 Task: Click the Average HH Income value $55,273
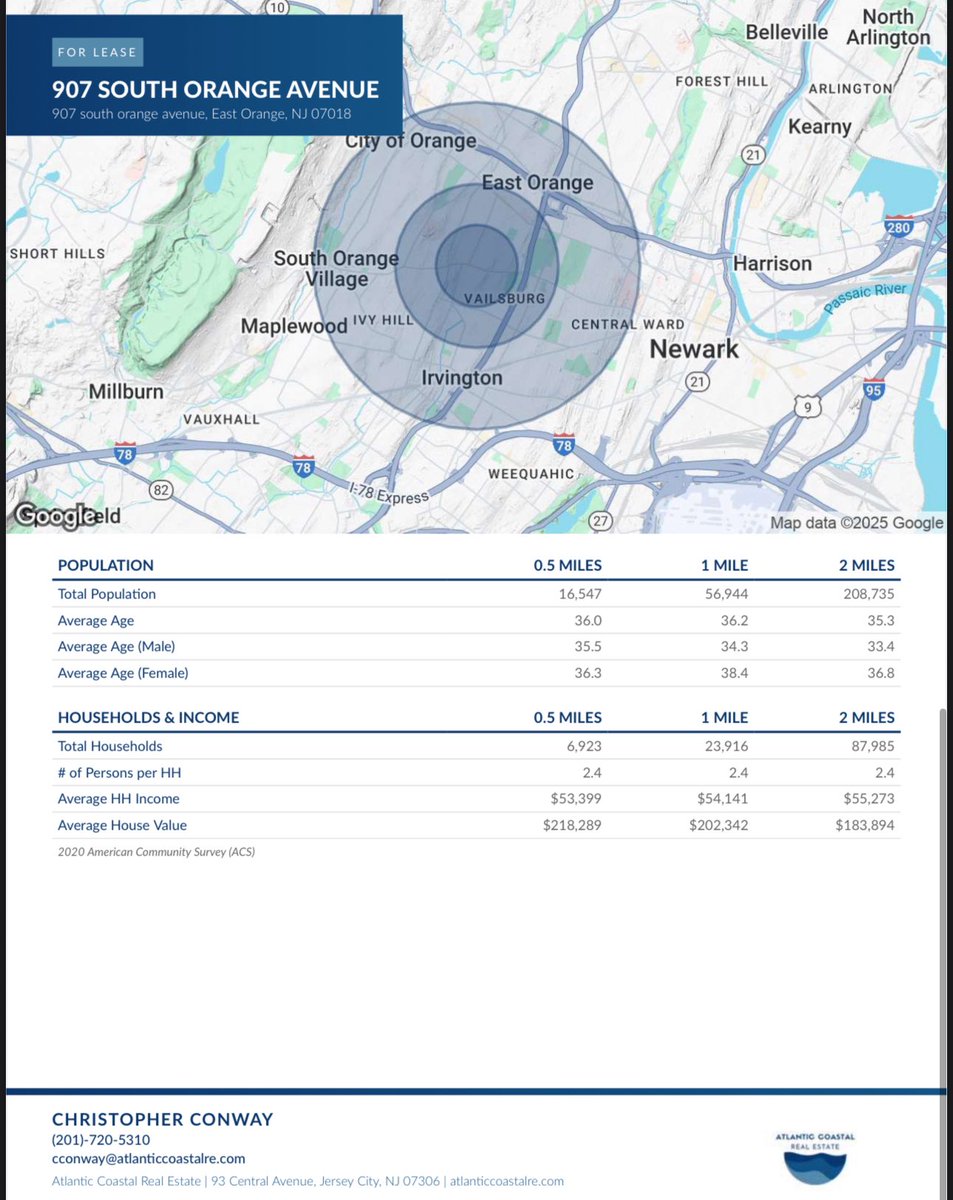(869, 799)
